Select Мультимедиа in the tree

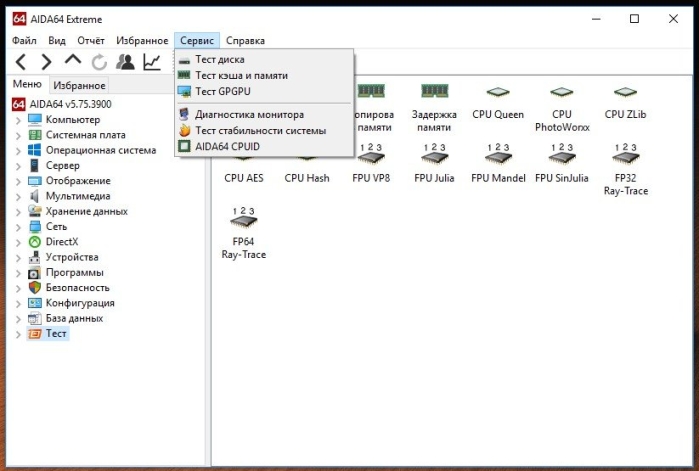pyautogui.click(x=69, y=196)
